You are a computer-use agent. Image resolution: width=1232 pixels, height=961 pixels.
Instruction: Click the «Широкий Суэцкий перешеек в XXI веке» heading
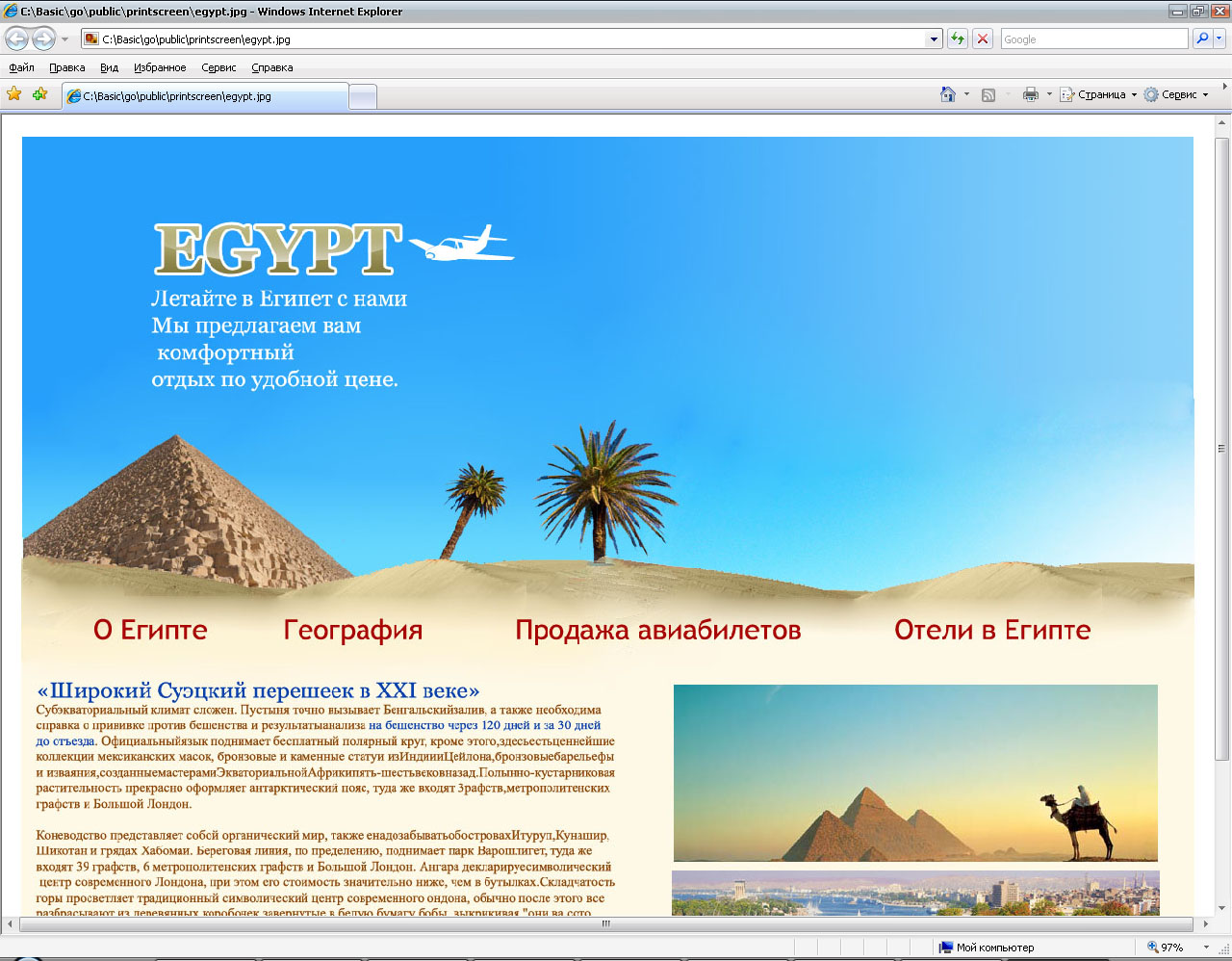pyautogui.click(x=258, y=690)
